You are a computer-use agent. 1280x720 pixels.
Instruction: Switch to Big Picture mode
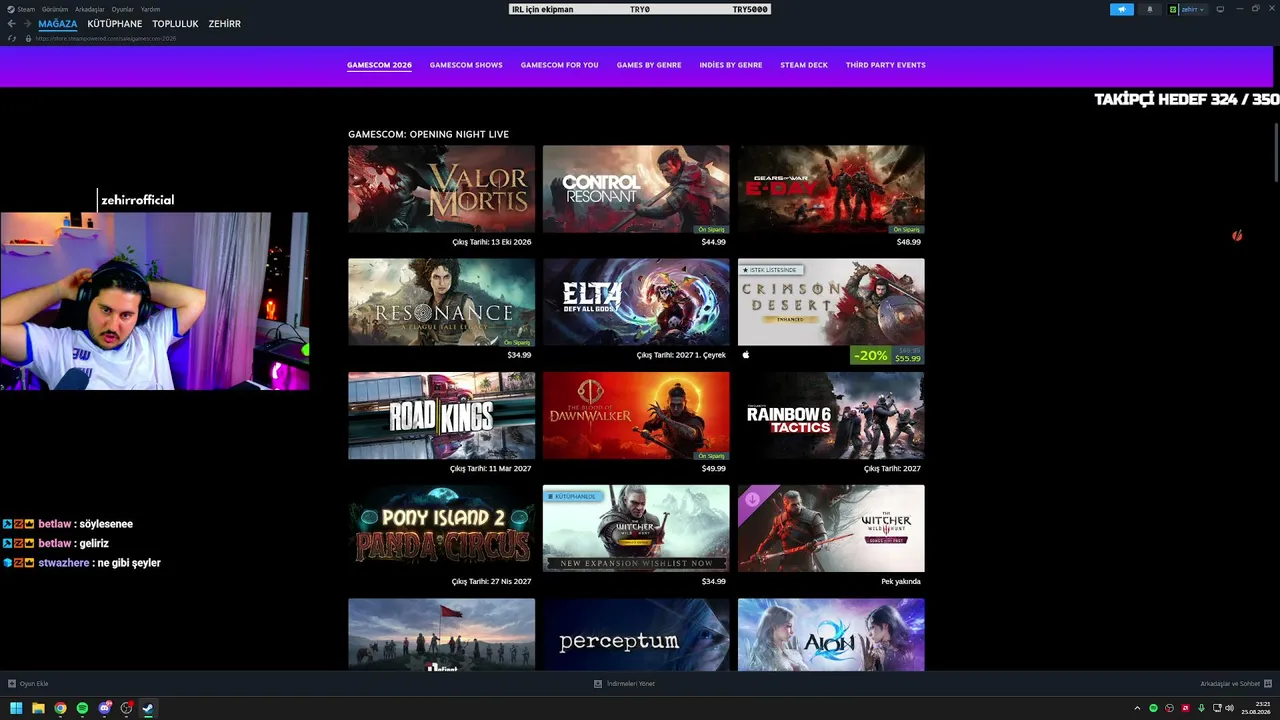coord(1220,9)
